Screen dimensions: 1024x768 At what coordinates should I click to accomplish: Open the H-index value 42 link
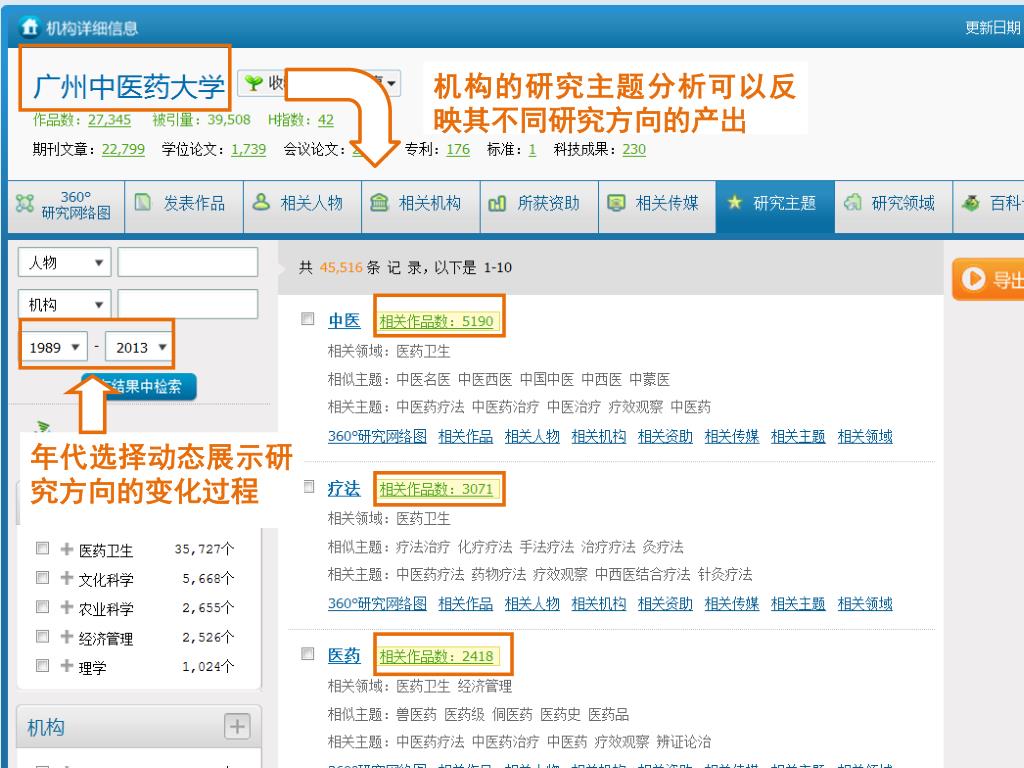326,120
